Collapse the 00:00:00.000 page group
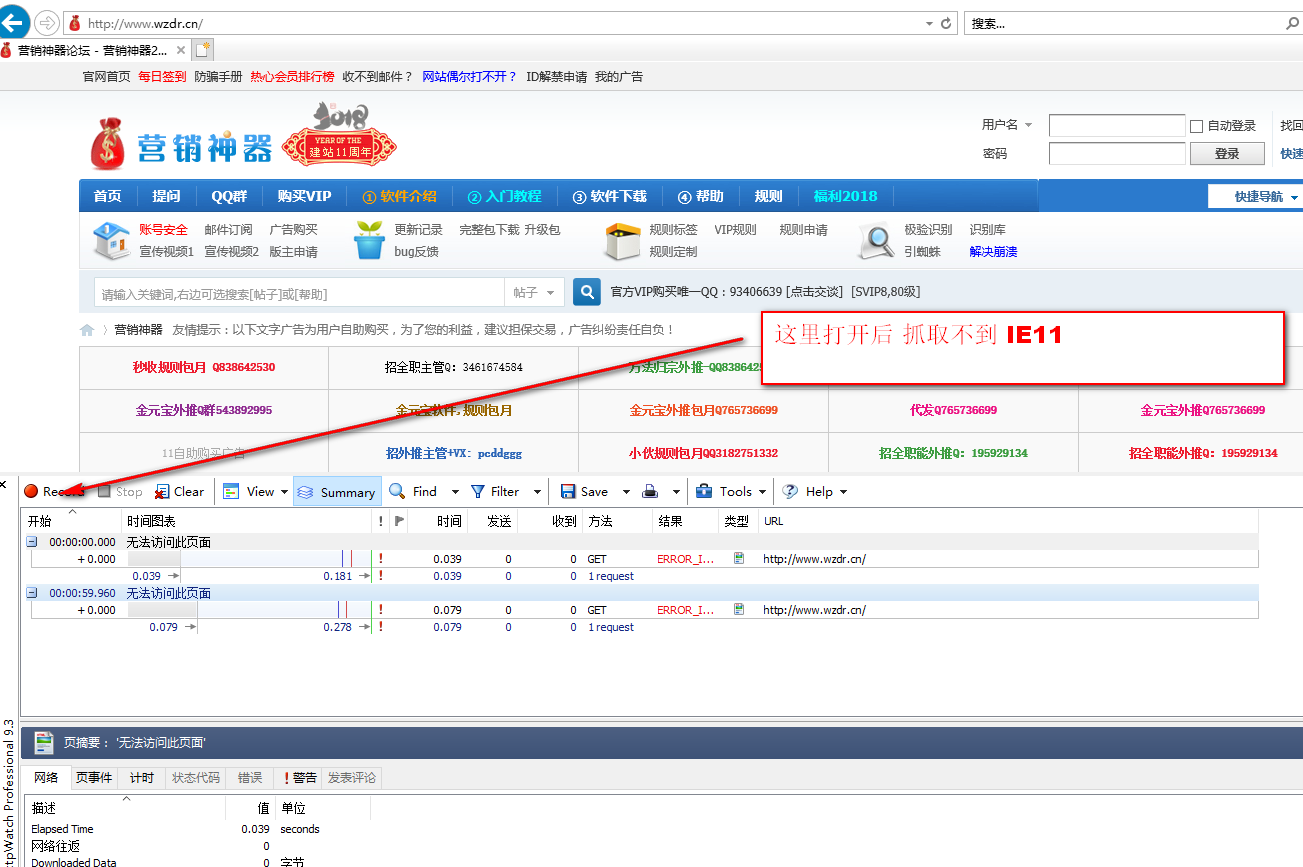 click(x=32, y=542)
